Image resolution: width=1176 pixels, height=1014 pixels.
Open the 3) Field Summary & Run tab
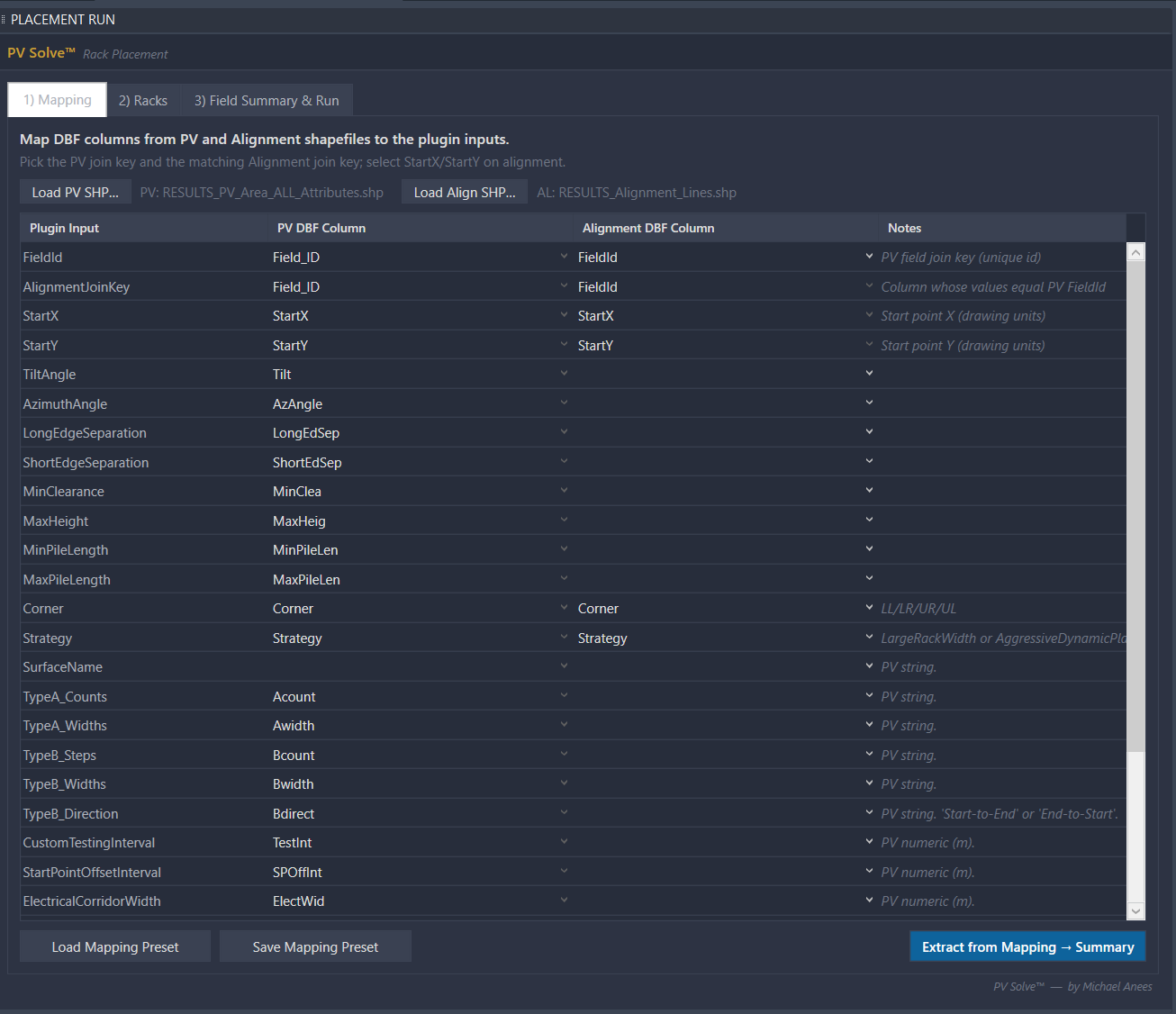267,101
